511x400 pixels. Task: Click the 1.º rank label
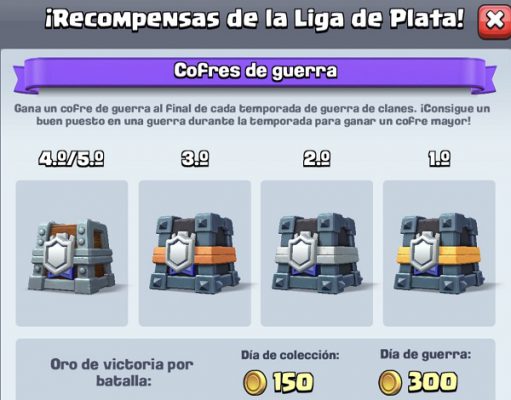(439, 158)
